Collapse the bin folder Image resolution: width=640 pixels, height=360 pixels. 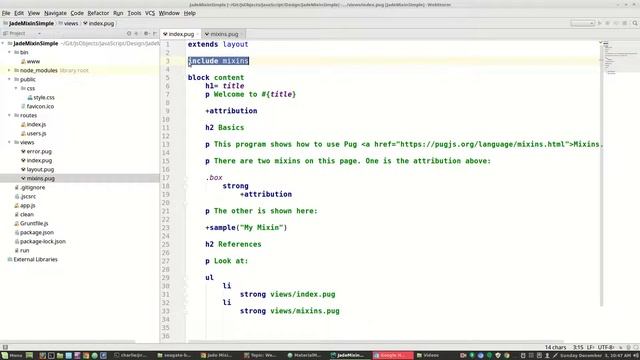point(9,52)
